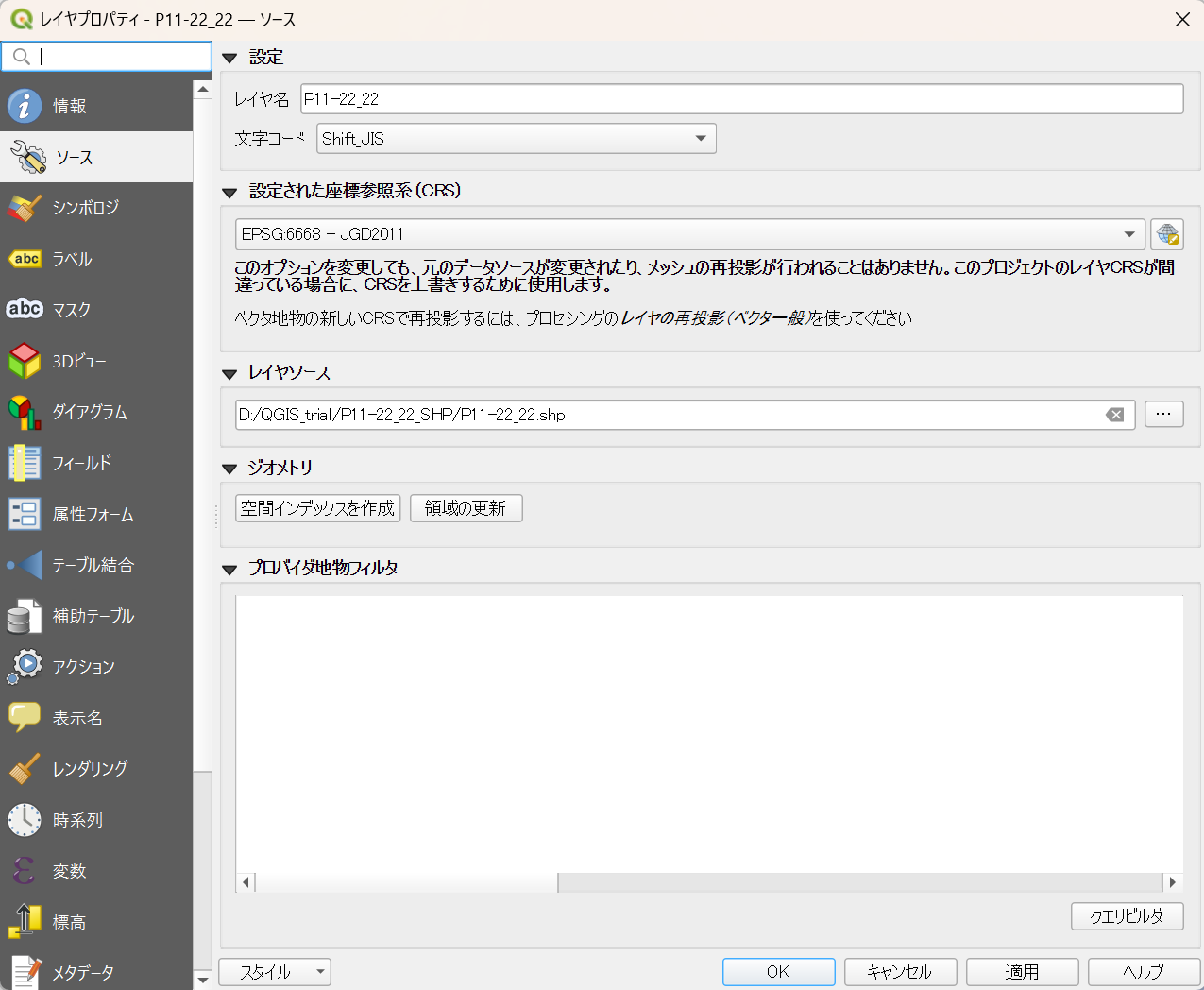1204x990 pixels.
Task: Open the スタイル style dropdown button
Action: coord(274,972)
